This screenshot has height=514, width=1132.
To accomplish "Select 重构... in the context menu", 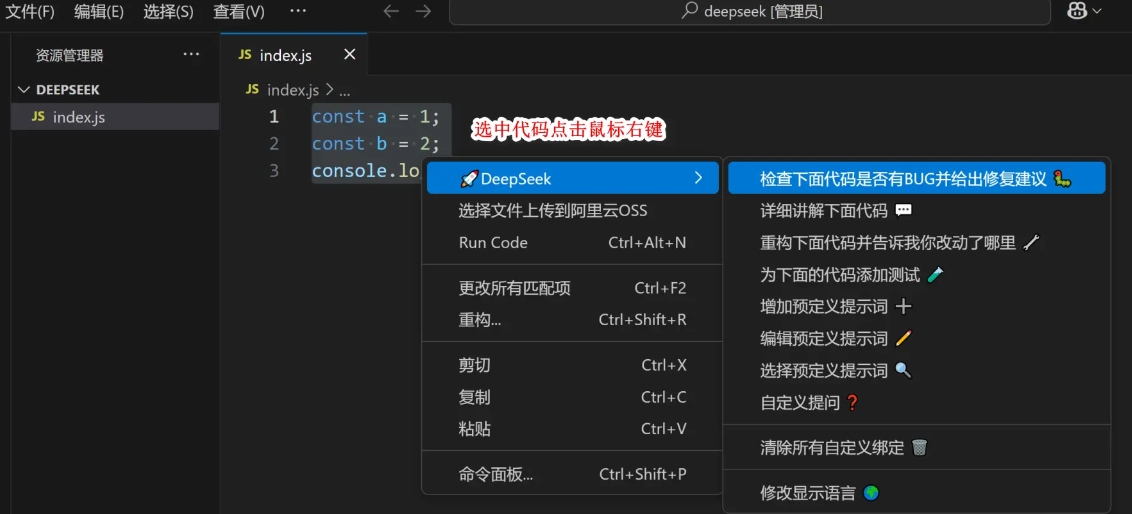I will [x=572, y=320].
